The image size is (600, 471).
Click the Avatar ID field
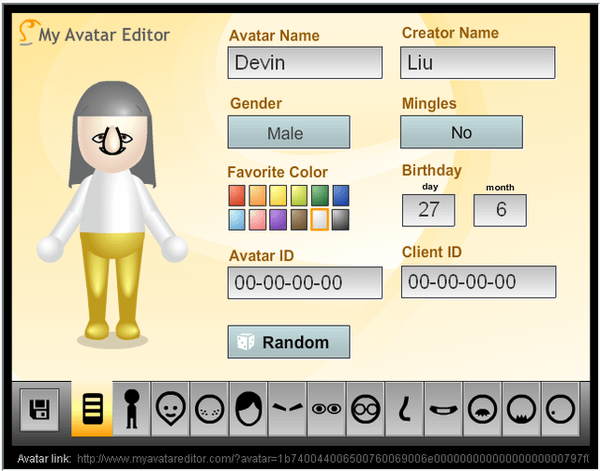tap(305, 283)
